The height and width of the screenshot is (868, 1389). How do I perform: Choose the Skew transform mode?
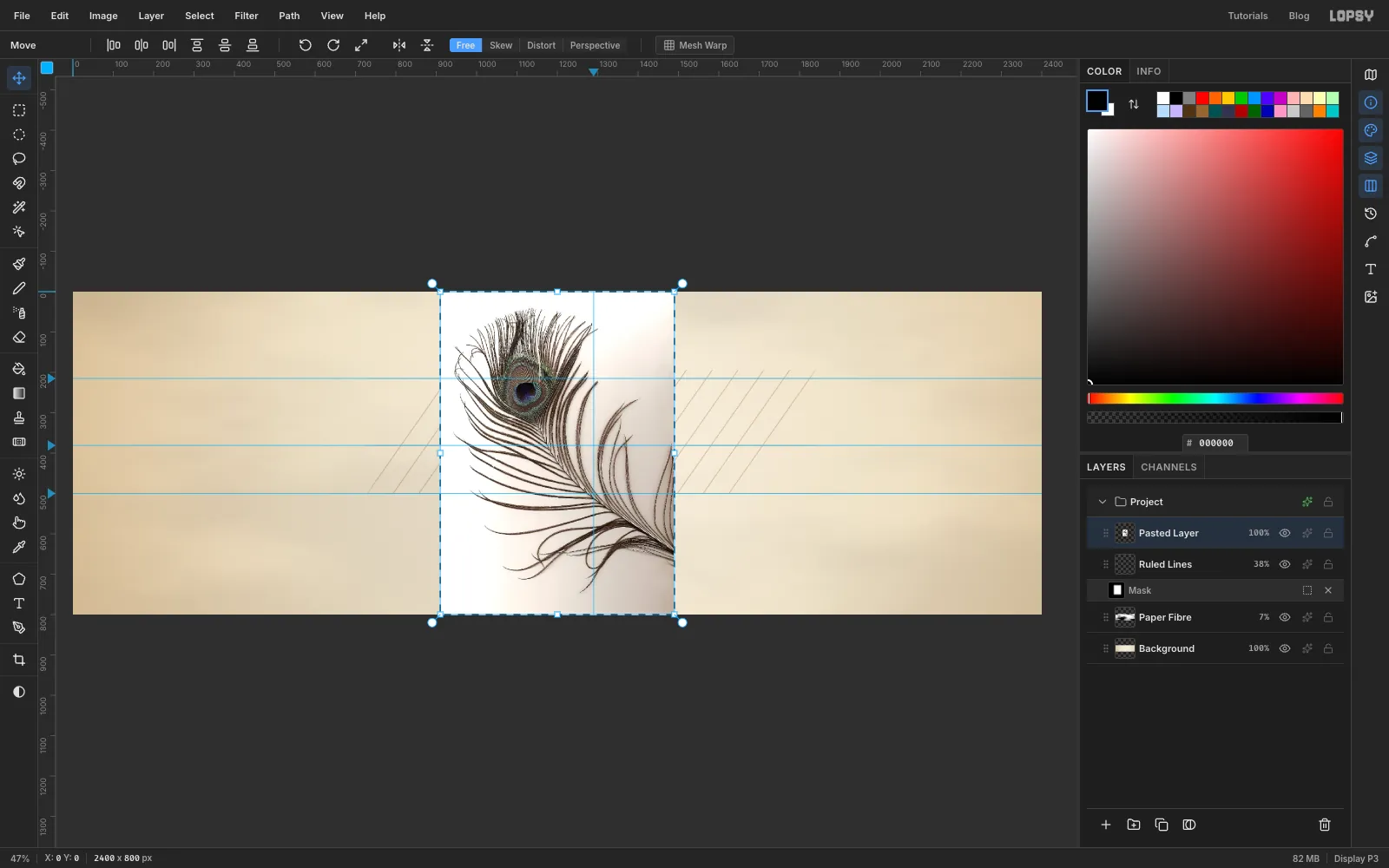pos(501,45)
